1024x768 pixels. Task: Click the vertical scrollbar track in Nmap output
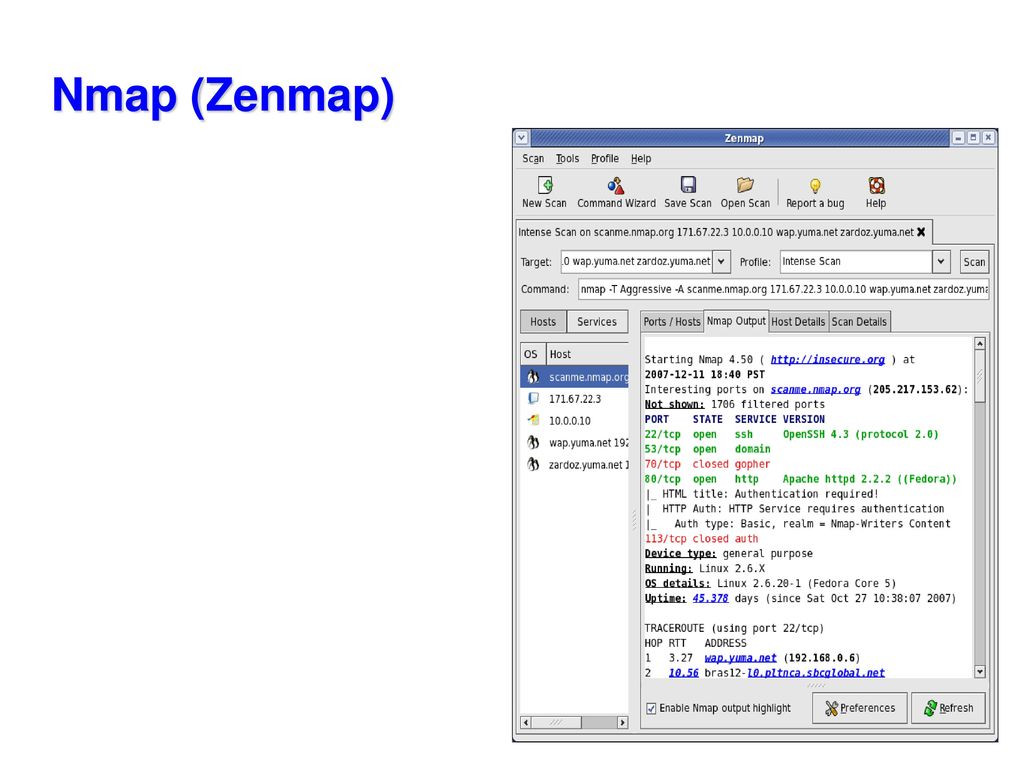(980, 536)
